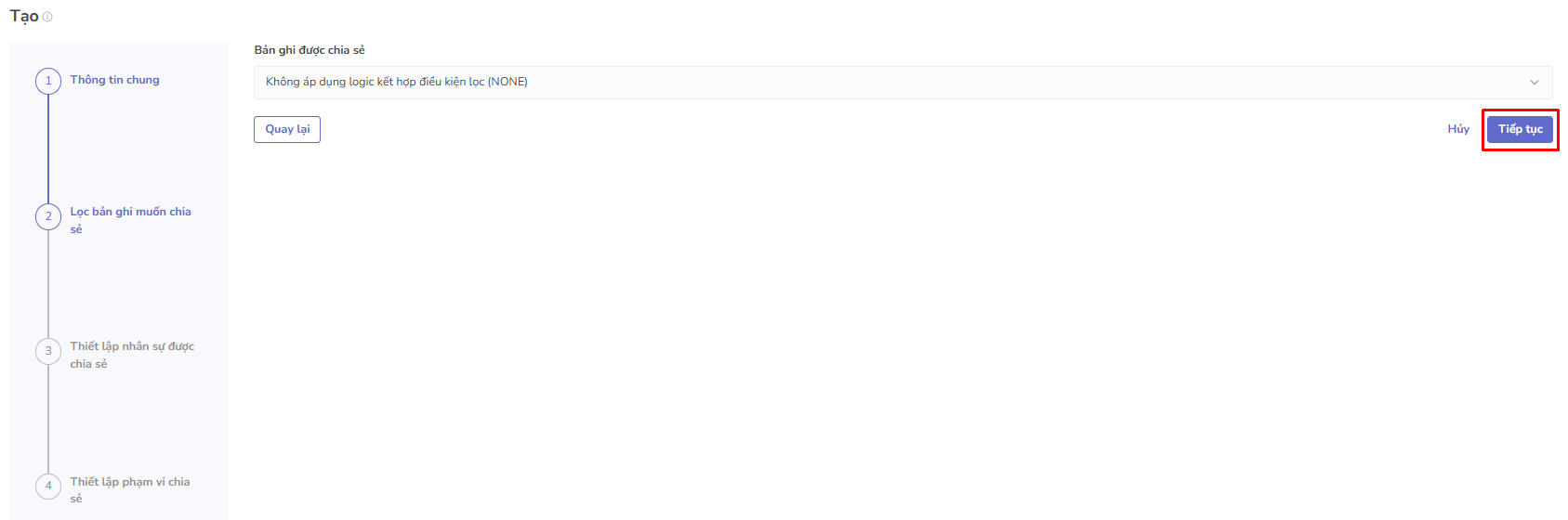Select the step 4 circle indicator
Image resolution: width=1568 pixels, height=520 pixels.
pyautogui.click(x=48, y=486)
